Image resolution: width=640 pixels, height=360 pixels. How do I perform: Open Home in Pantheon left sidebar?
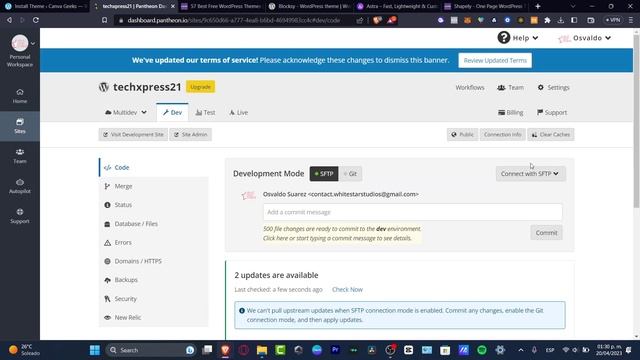pos(20,96)
